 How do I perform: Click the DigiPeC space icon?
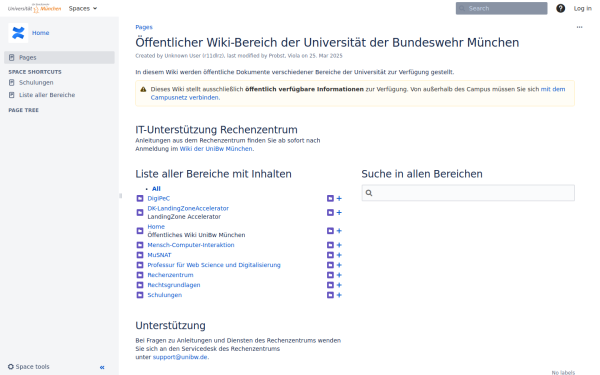click(140, 198)
